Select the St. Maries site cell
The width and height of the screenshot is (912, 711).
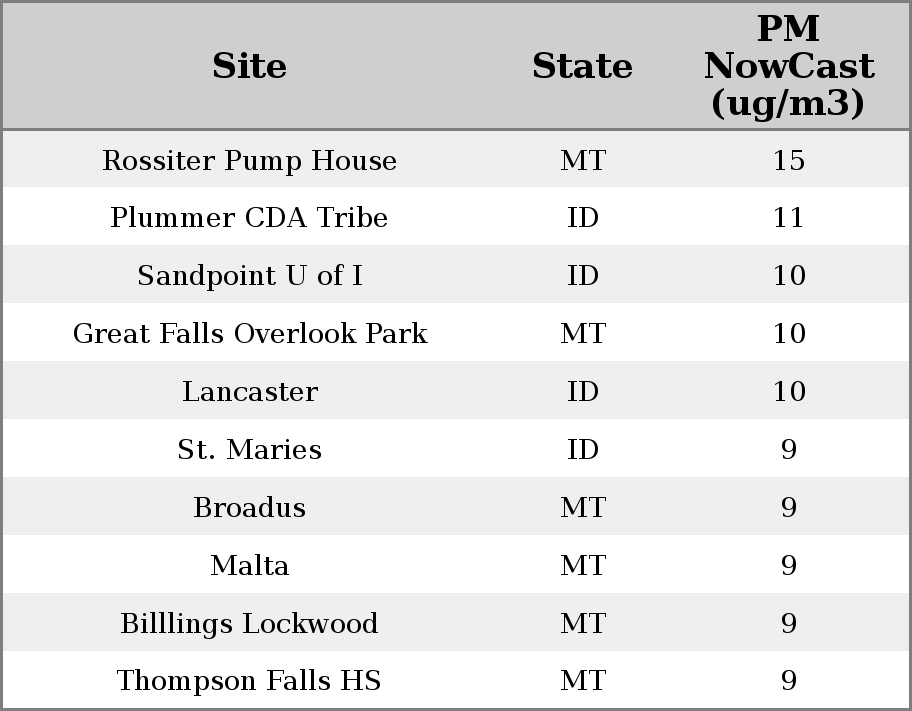click(249, 450)
